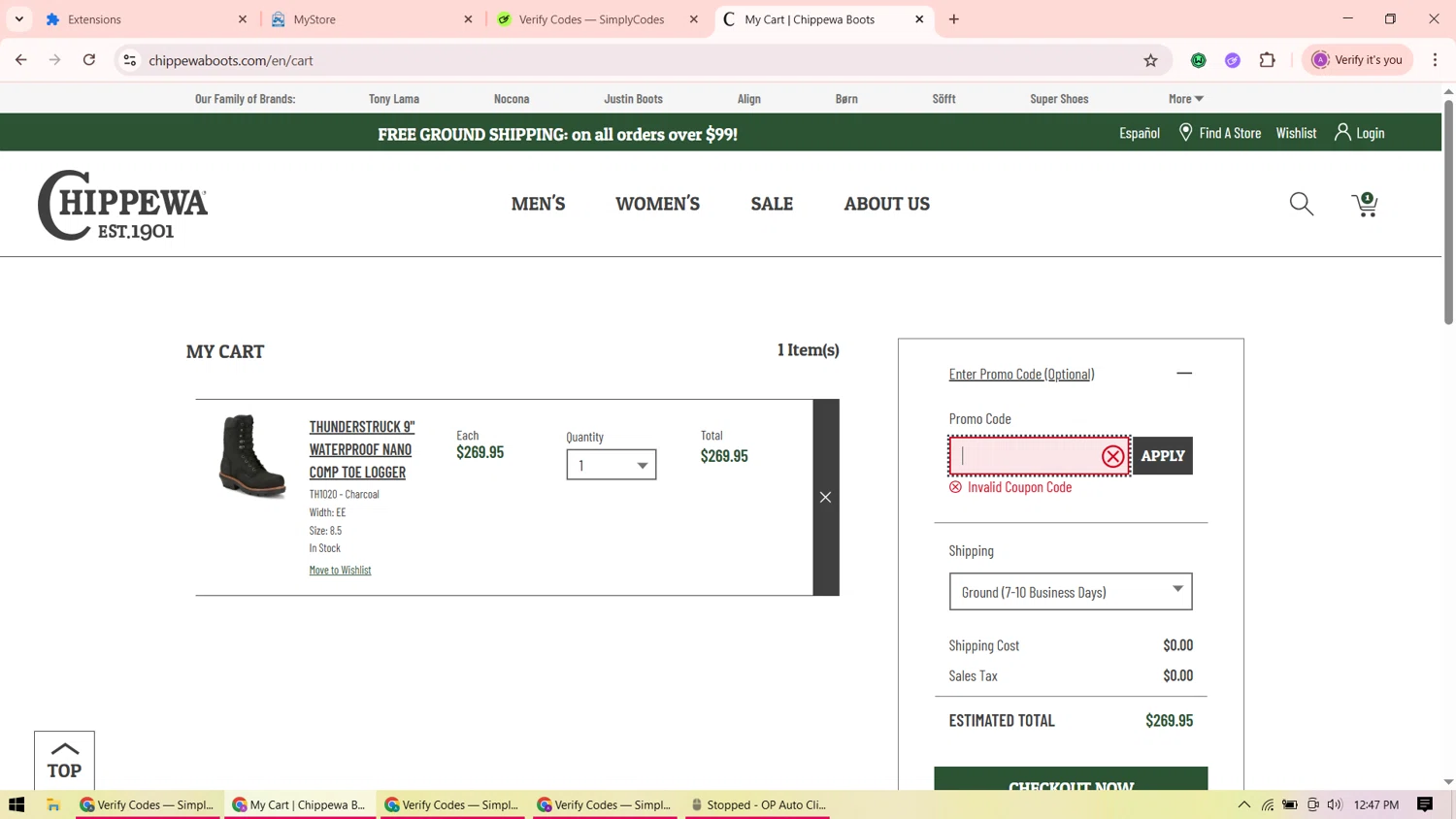Open the Windows Start menu

(x=17, y=804)
